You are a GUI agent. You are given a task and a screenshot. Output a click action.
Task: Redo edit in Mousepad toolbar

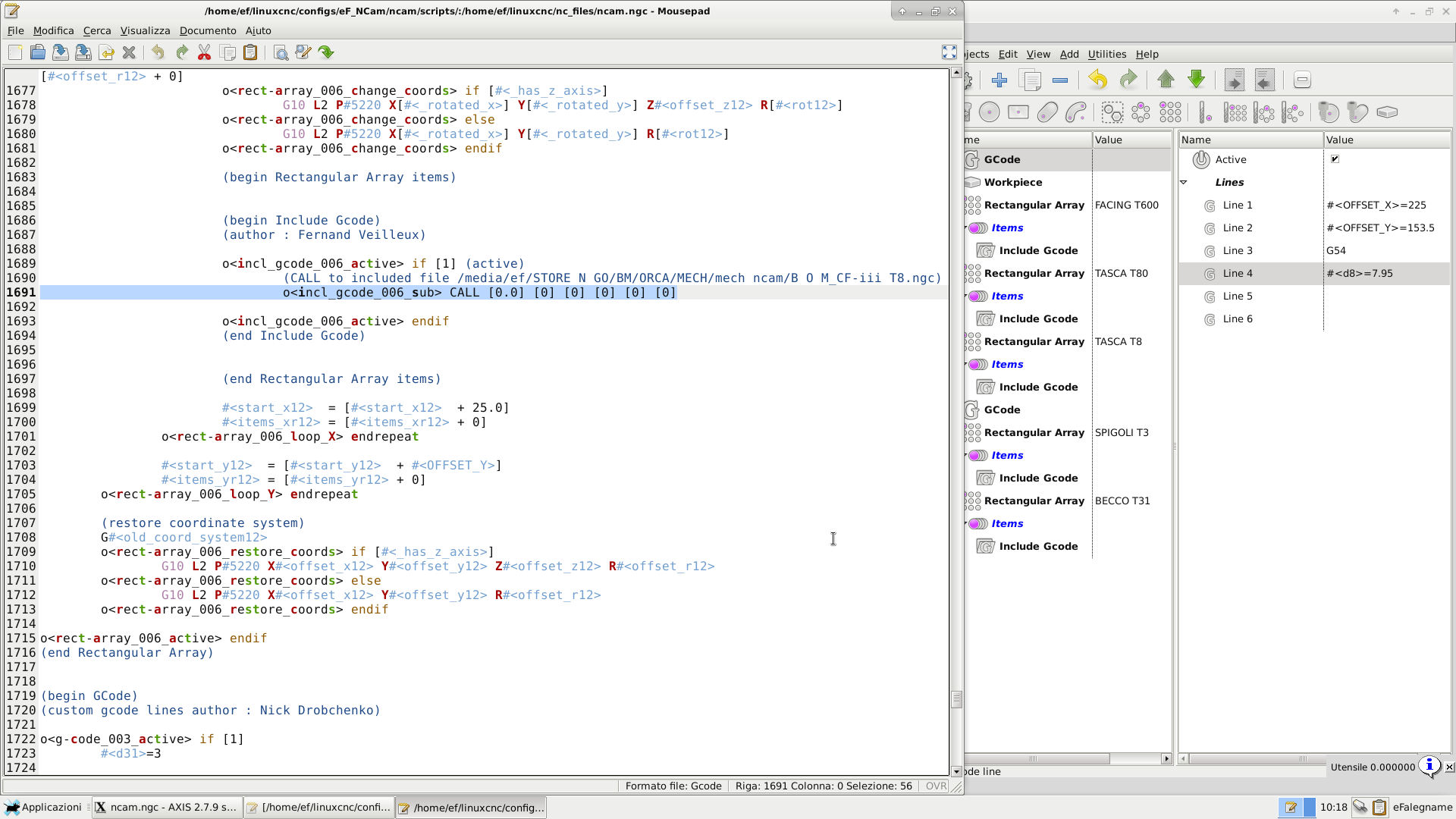click(x=181, y=52)
